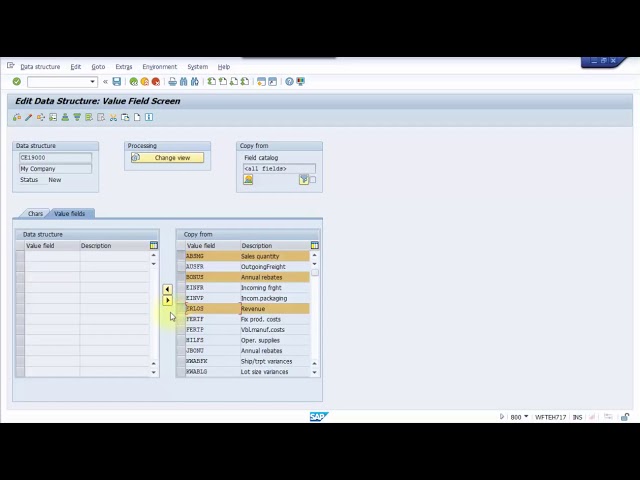Viewport: 640px width, 480px height.
Task: Open the Data structure menu
Action: pyautogui.click(x=40, y=67)
